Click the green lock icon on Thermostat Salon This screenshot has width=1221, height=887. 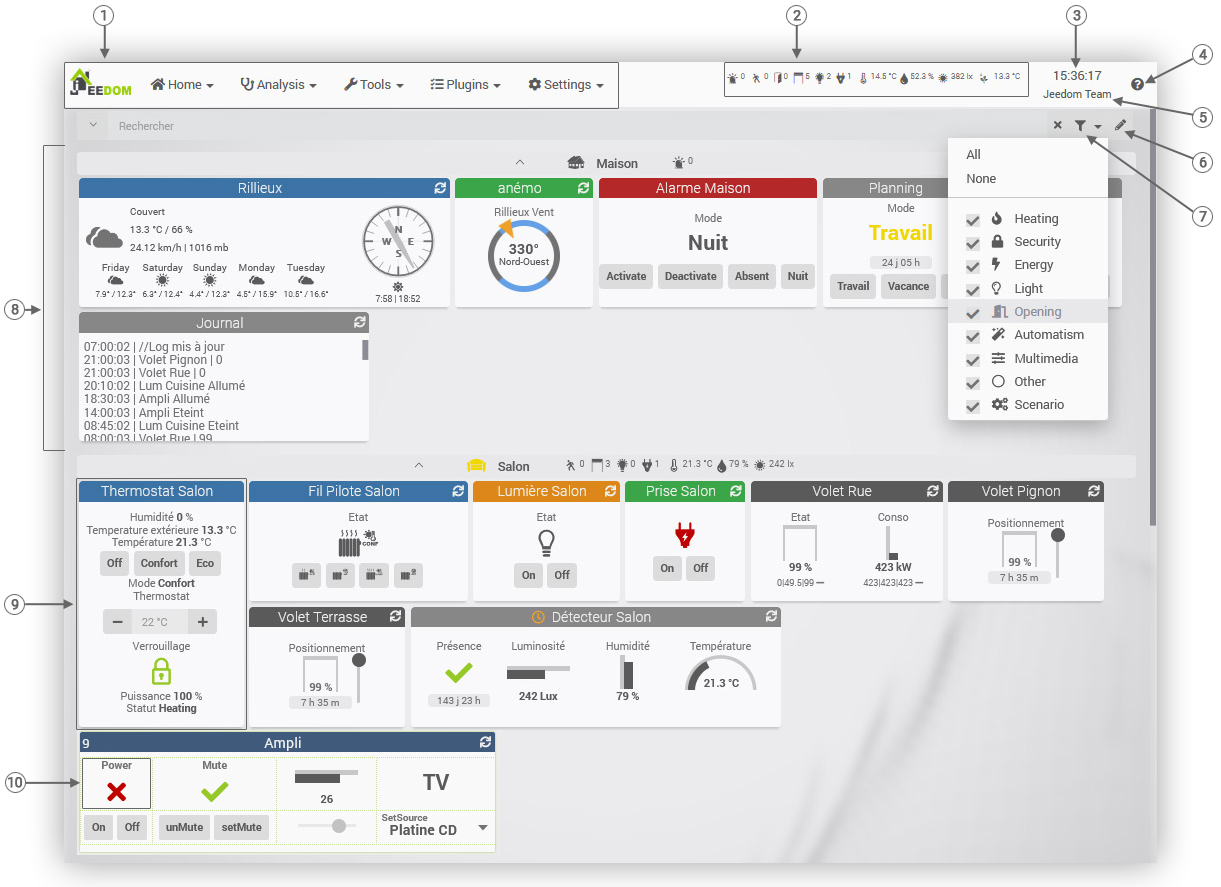[161, 672]
